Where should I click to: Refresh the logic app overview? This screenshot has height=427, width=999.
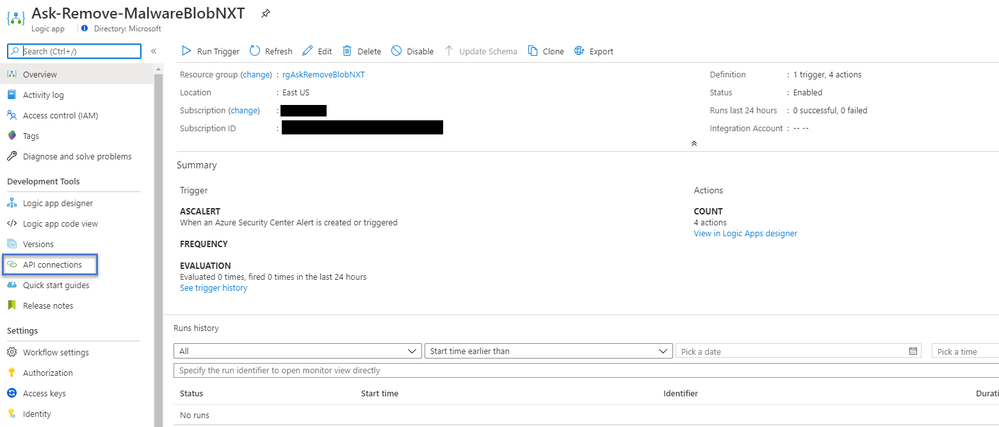point(271,52)
